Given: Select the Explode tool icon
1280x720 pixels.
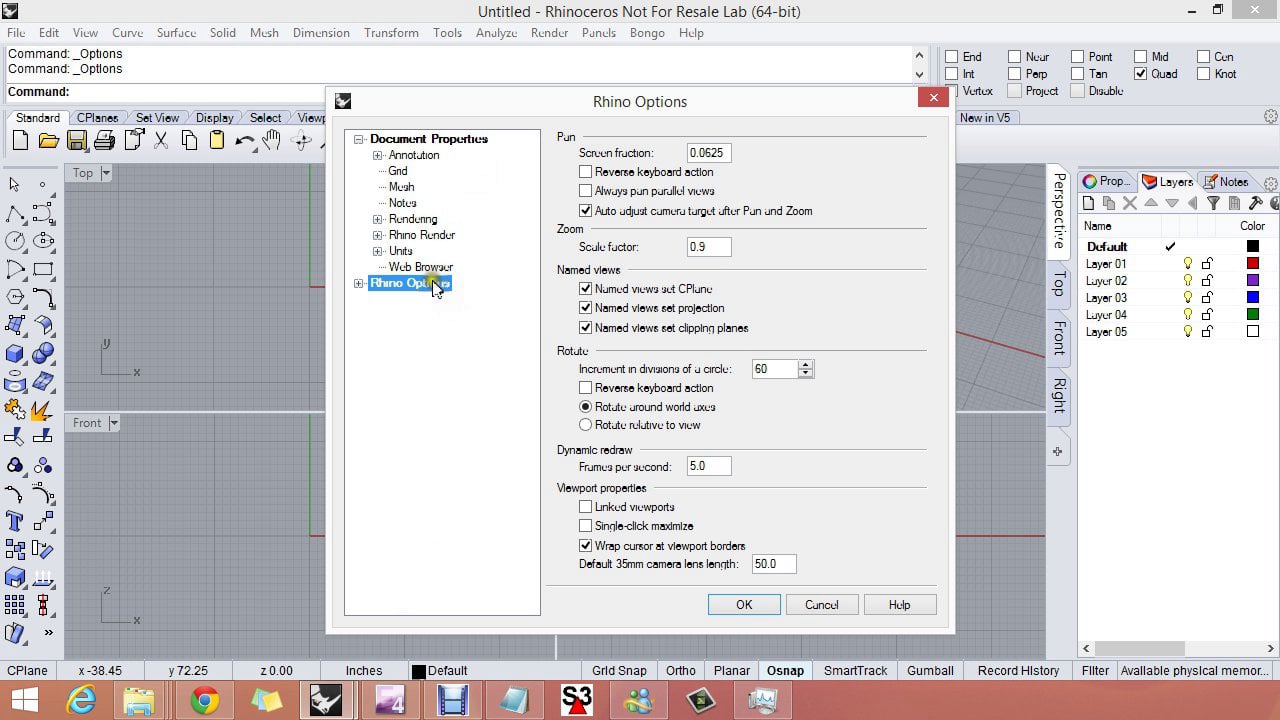Looking at the screenshot, I should (43, 409).
